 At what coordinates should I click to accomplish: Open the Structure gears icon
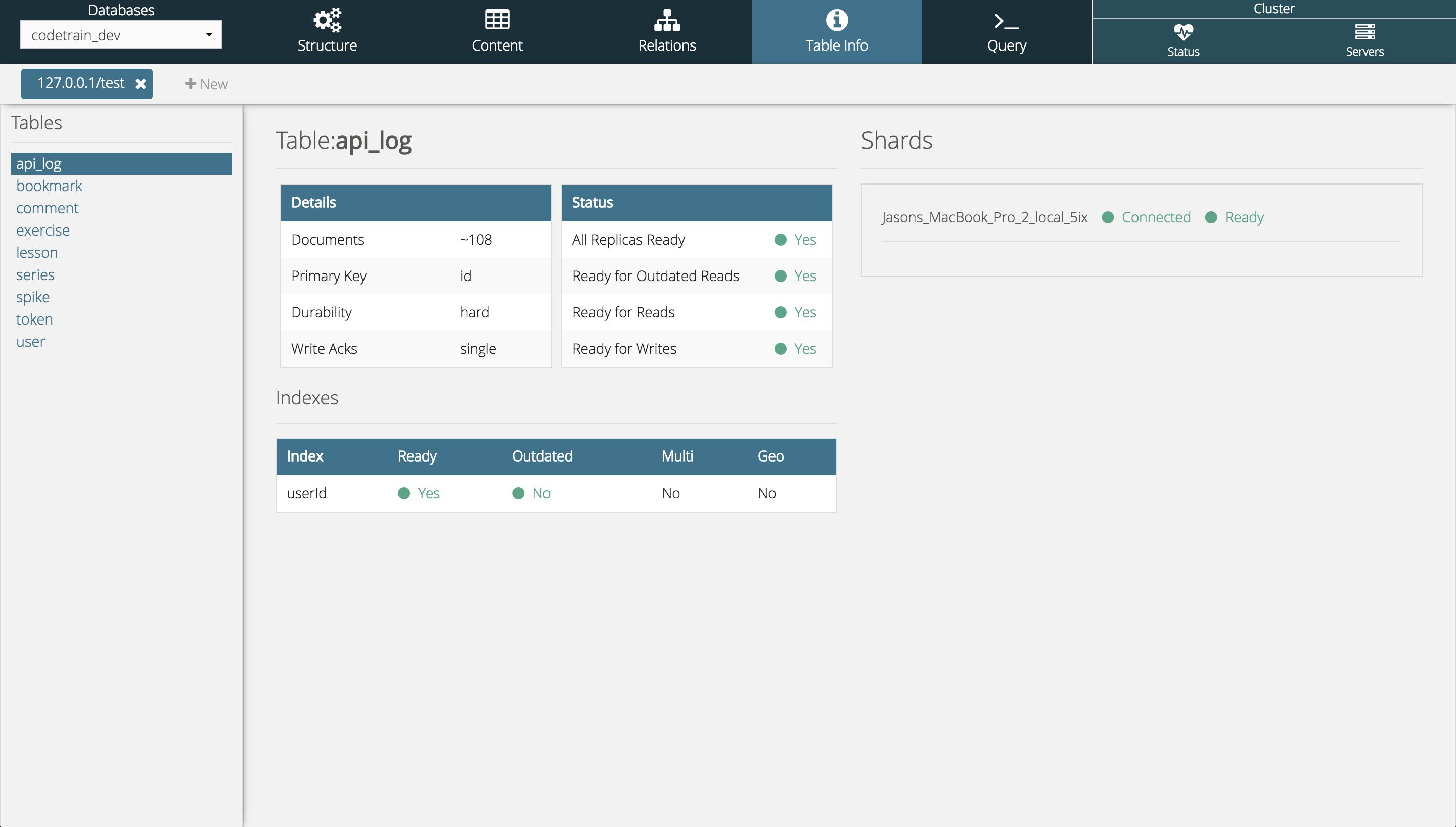coord(327,20)
